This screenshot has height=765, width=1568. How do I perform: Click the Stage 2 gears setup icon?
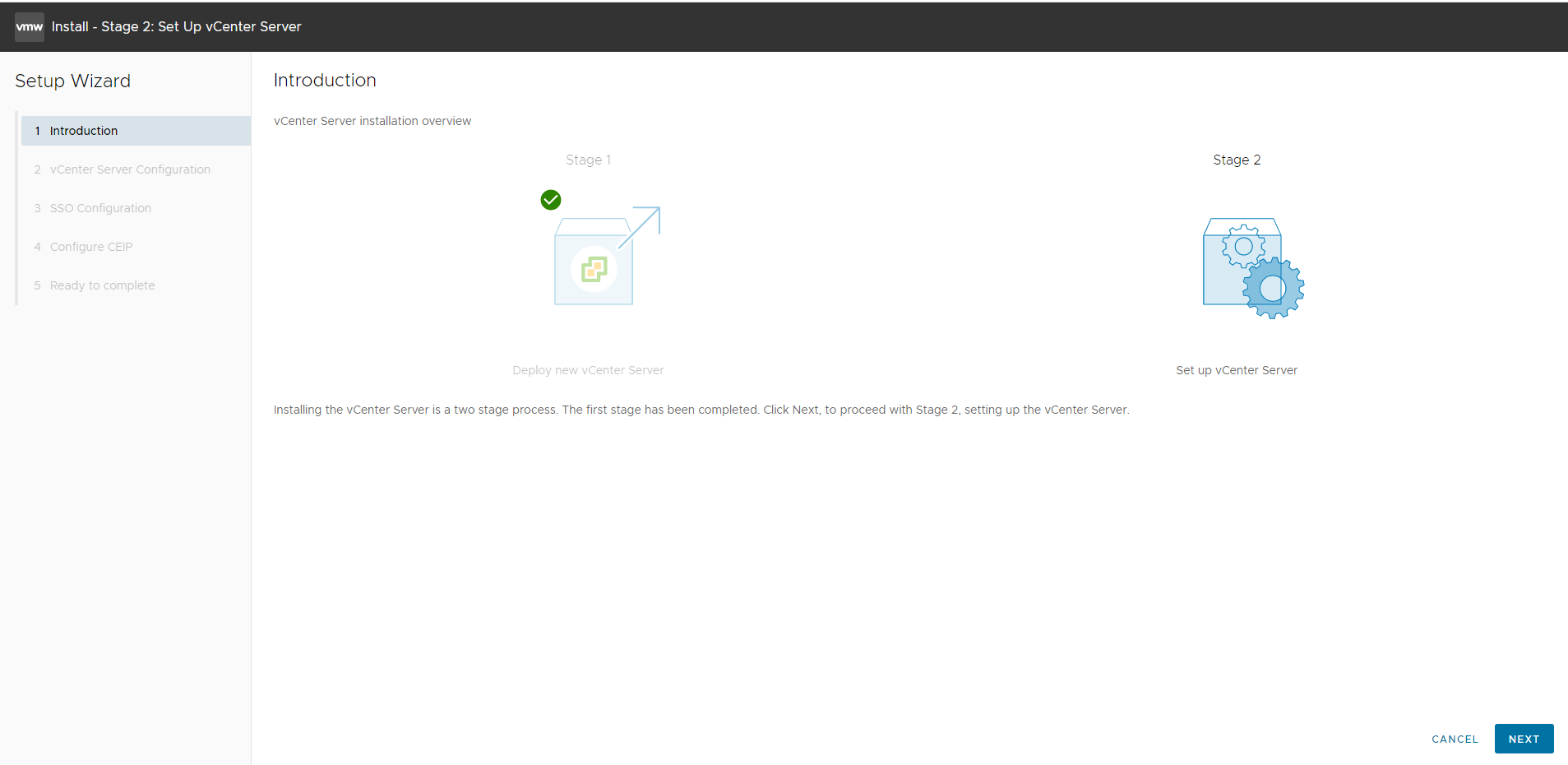(x=1253, y=268)
